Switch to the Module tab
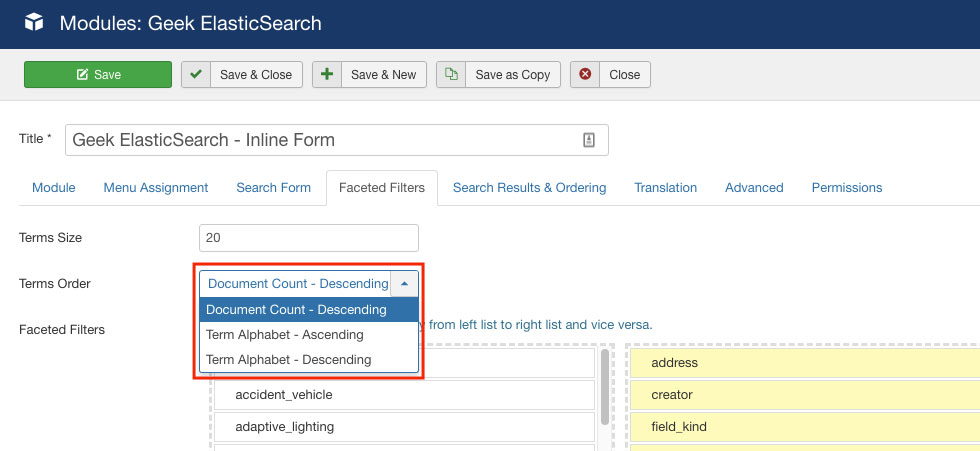This screenshot has width=980, height=451. pyautogui.click(x=54, y=187)
